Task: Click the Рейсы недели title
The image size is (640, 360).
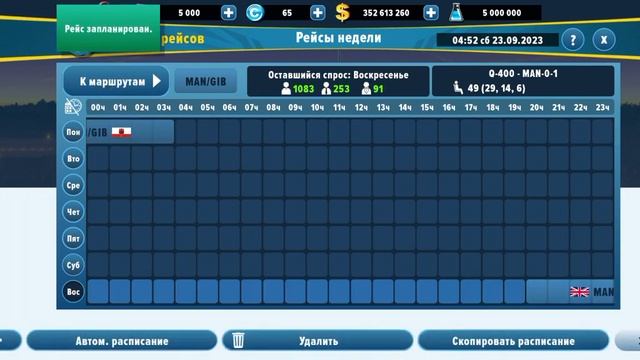Action: point(338,38)
